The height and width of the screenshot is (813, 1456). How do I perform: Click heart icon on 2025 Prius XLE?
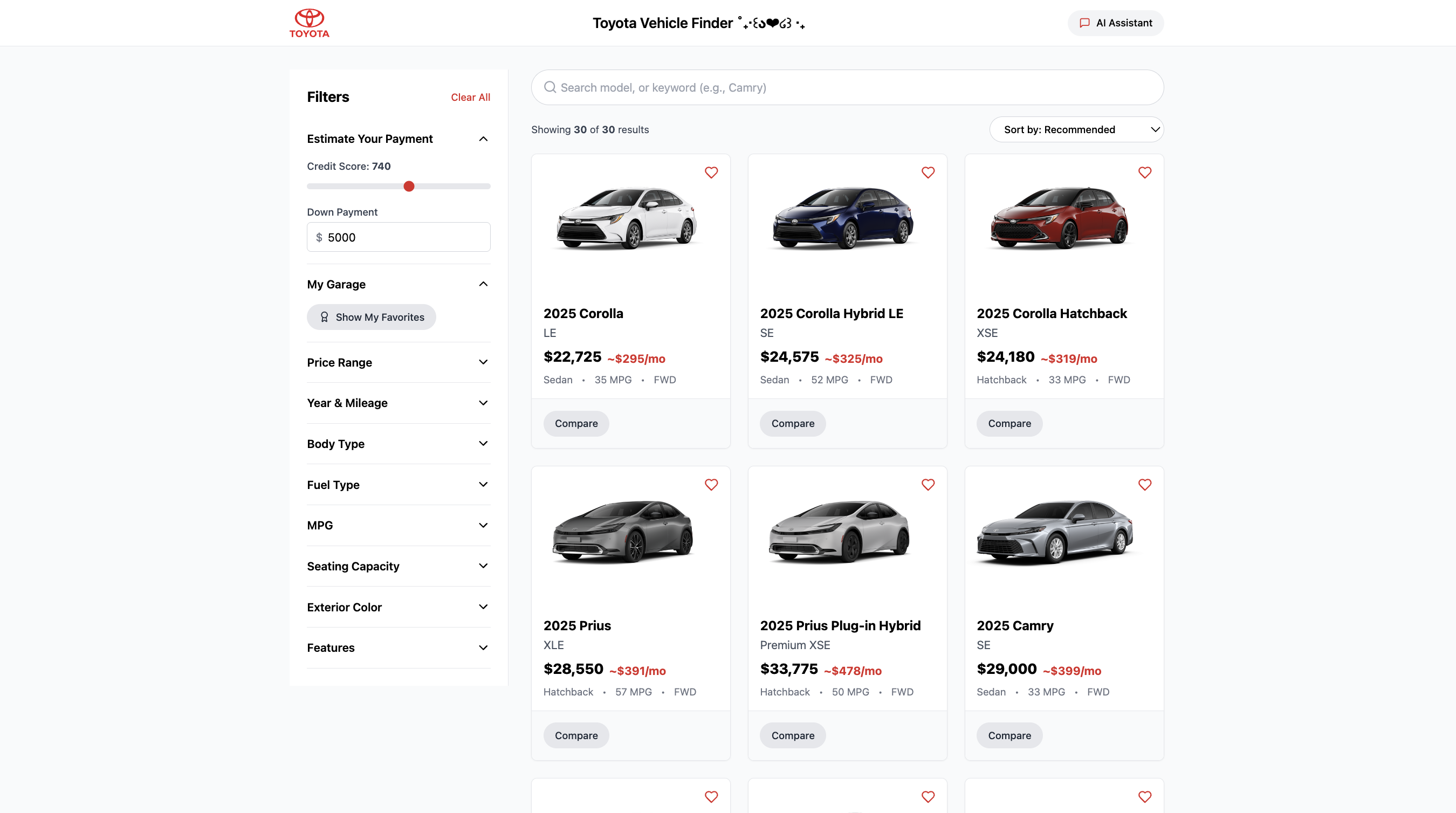point(711,485)
